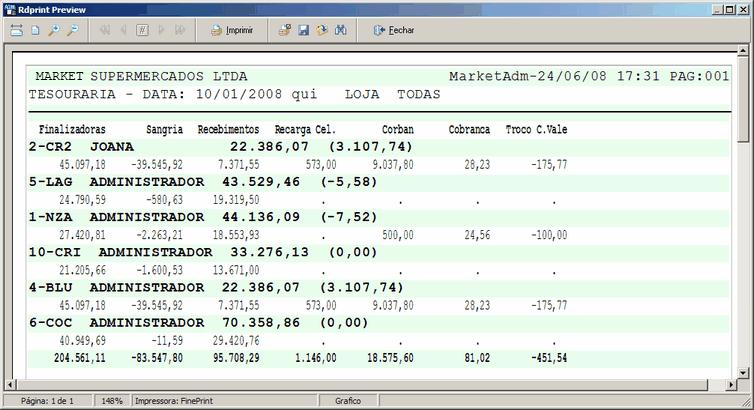Click the -100,00 Troco value
This screenshot has width=754, height=410.
pos(549,235)
